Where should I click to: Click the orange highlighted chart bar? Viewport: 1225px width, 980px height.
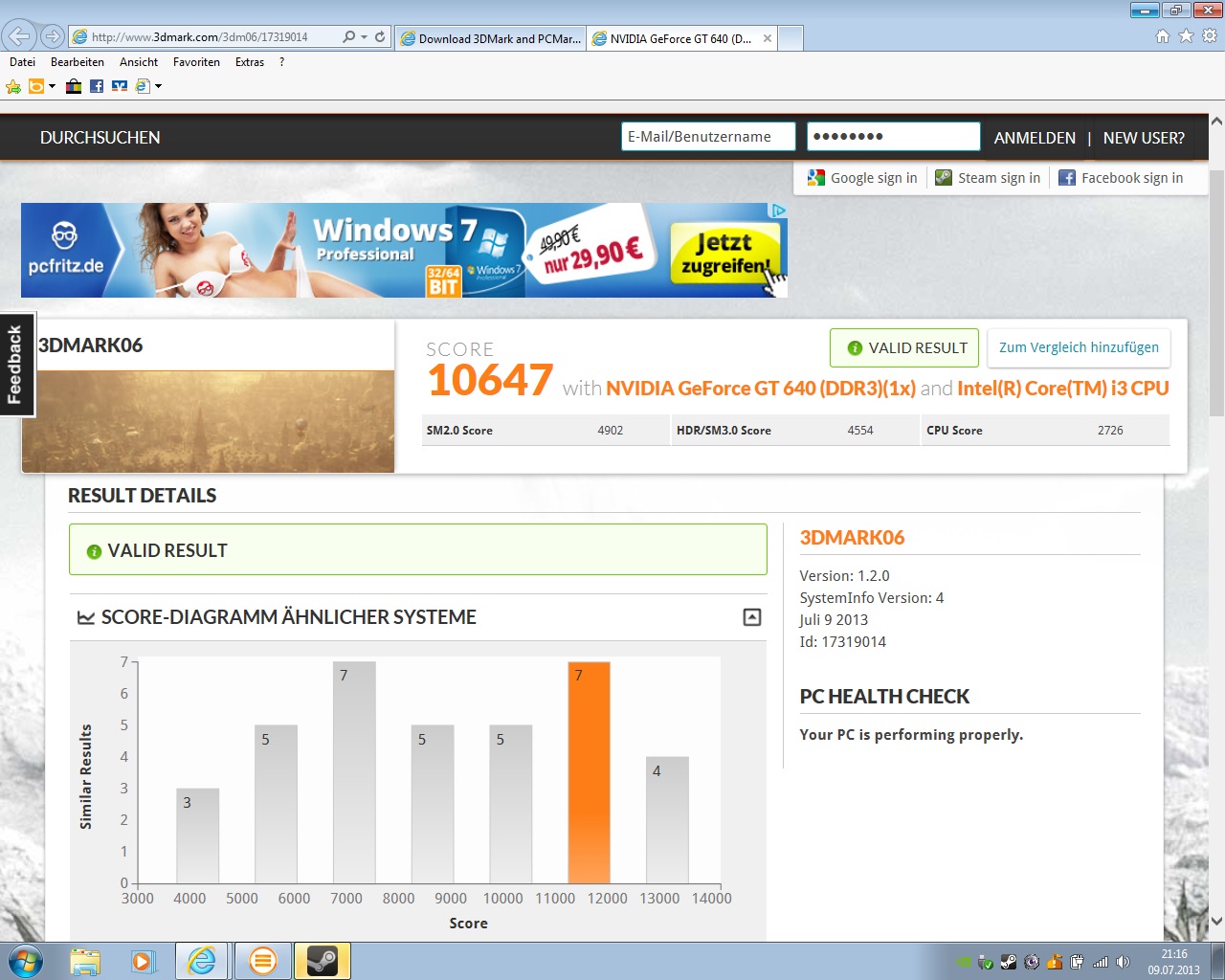pos(589,772)
